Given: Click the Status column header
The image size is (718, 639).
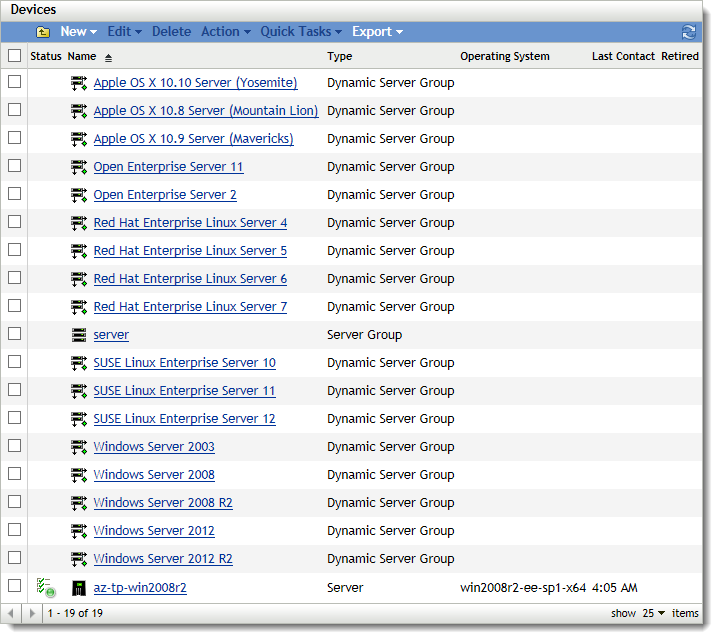Looking at the screenshot, I should click(46, 56).
